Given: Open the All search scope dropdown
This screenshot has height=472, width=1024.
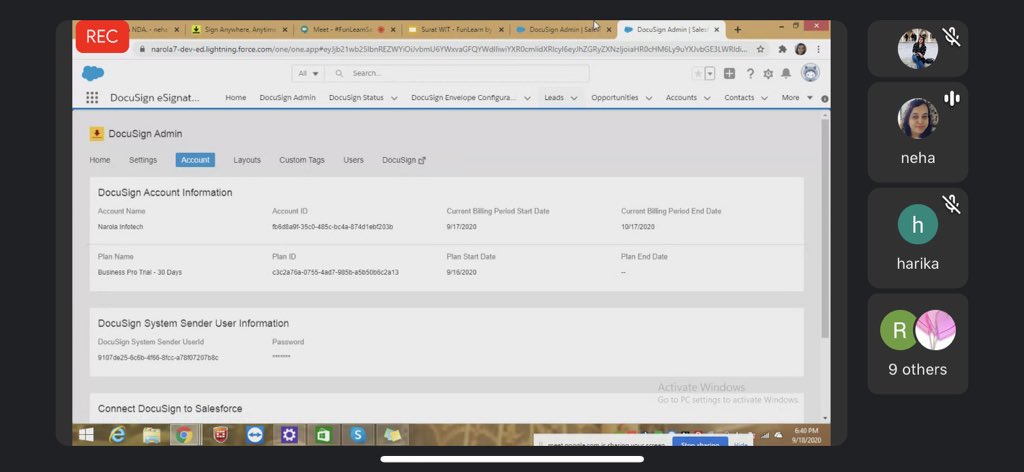Looking at the screenshot, I should [x=308, y=74].
